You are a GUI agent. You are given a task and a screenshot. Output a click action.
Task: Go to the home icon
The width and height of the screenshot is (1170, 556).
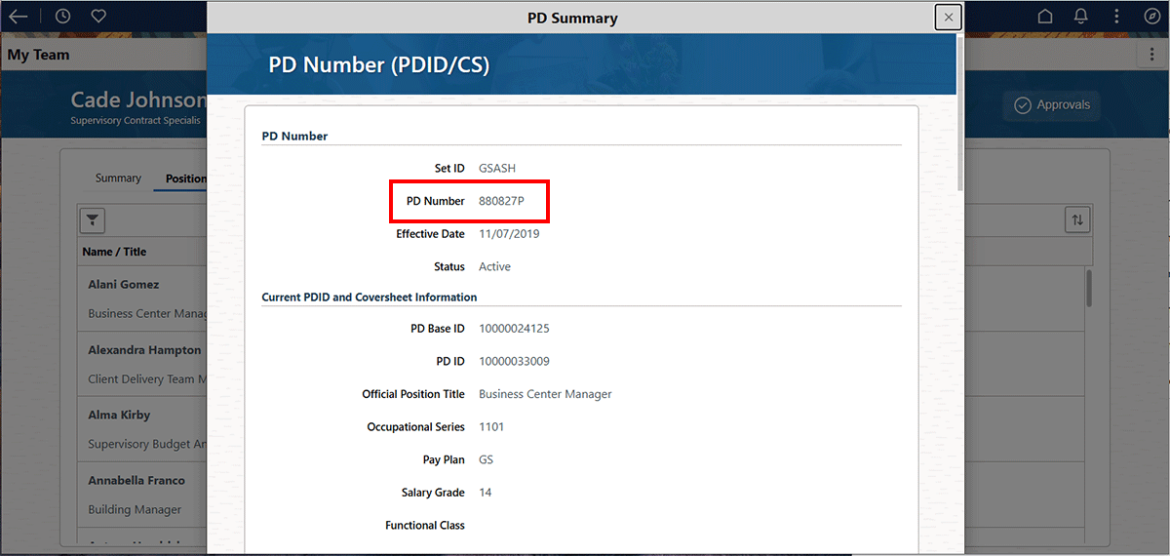(1045, 16)
